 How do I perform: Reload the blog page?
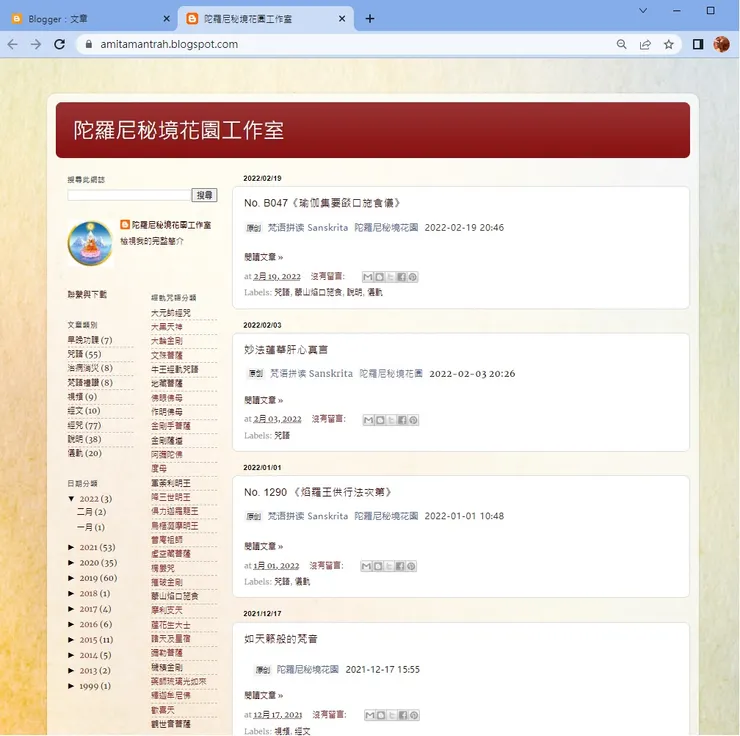click(x=59, y=44)
